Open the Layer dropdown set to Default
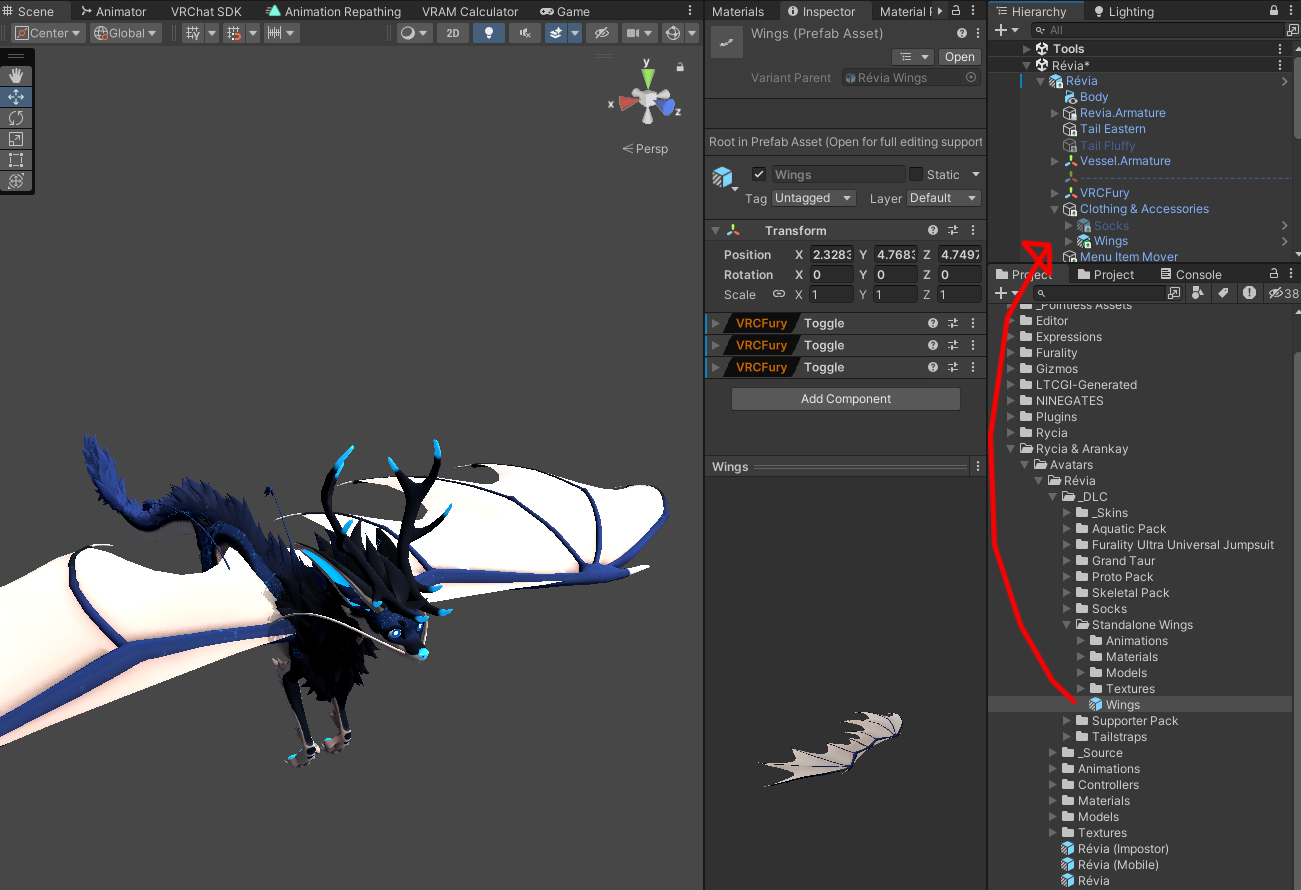 (943, 198)
